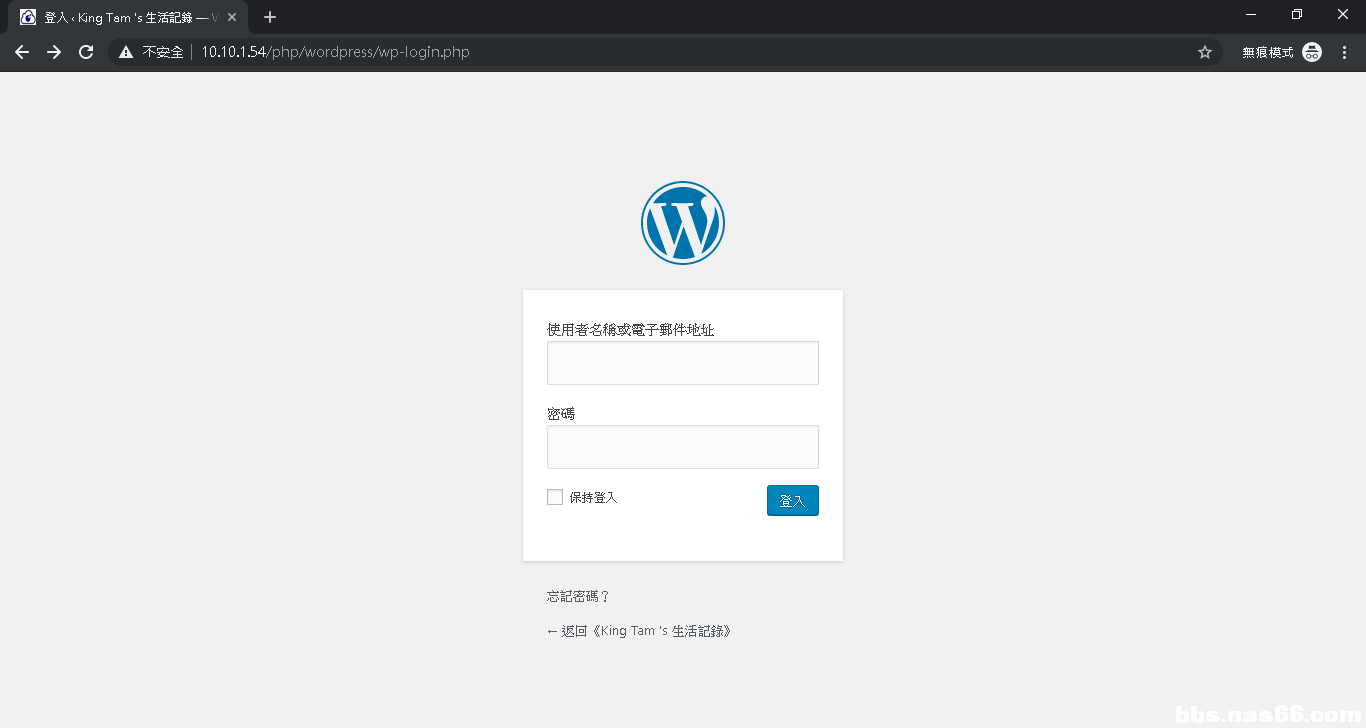
Task: Go back using the browser back arrow
Action: point(22,52)
